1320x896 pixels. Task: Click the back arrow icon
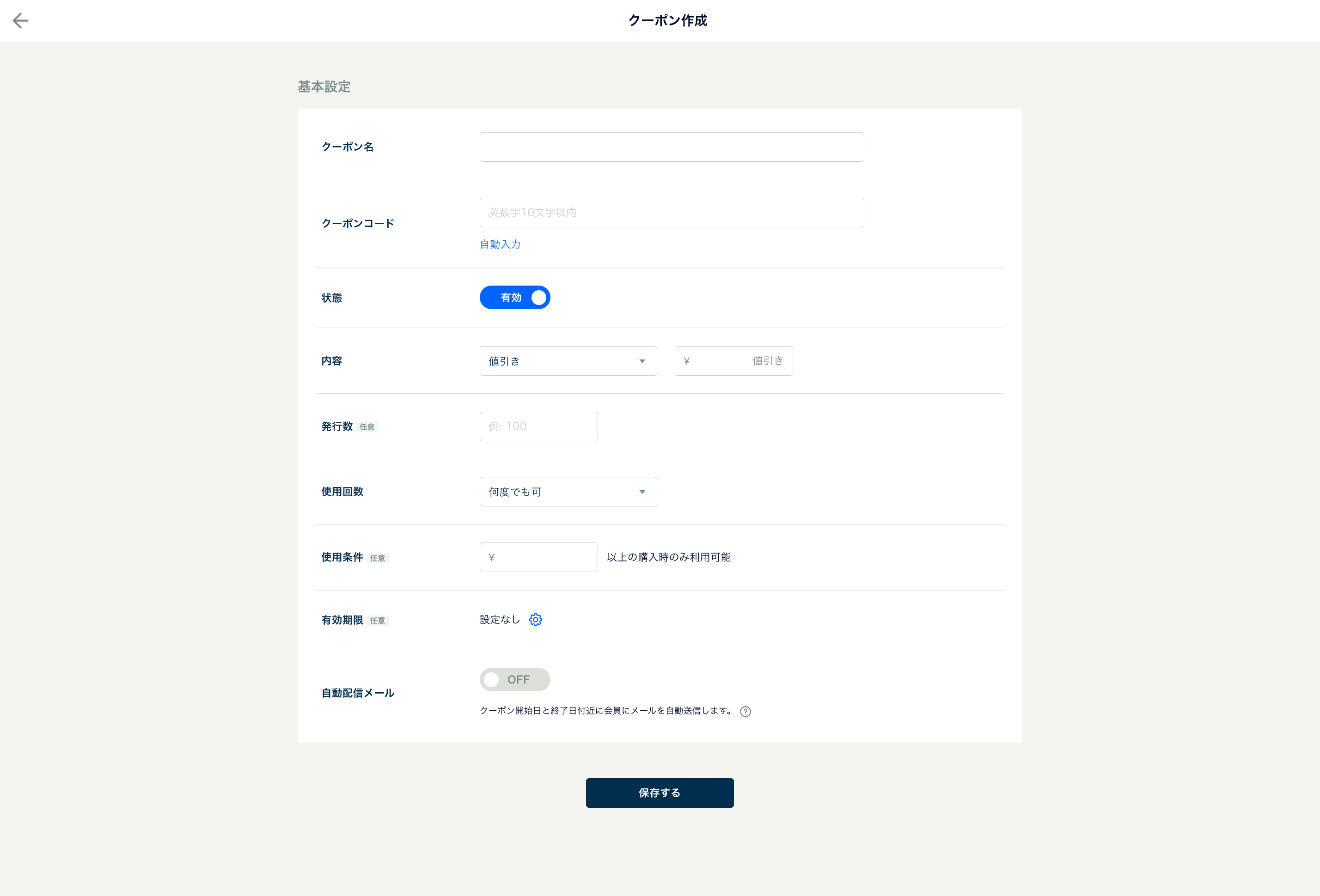click(x=20, y=21)
